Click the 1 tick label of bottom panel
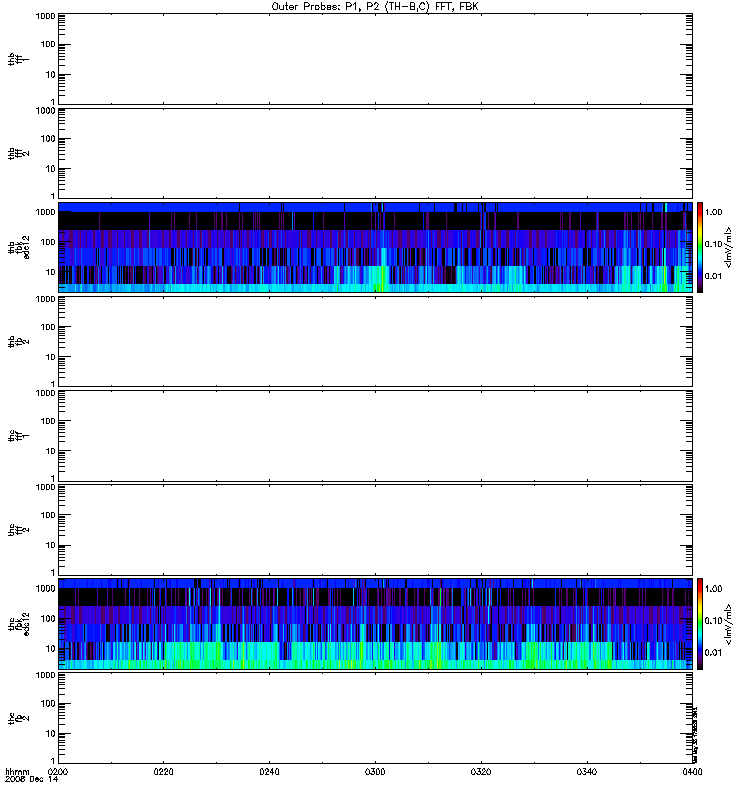 (x=53, y=761)
